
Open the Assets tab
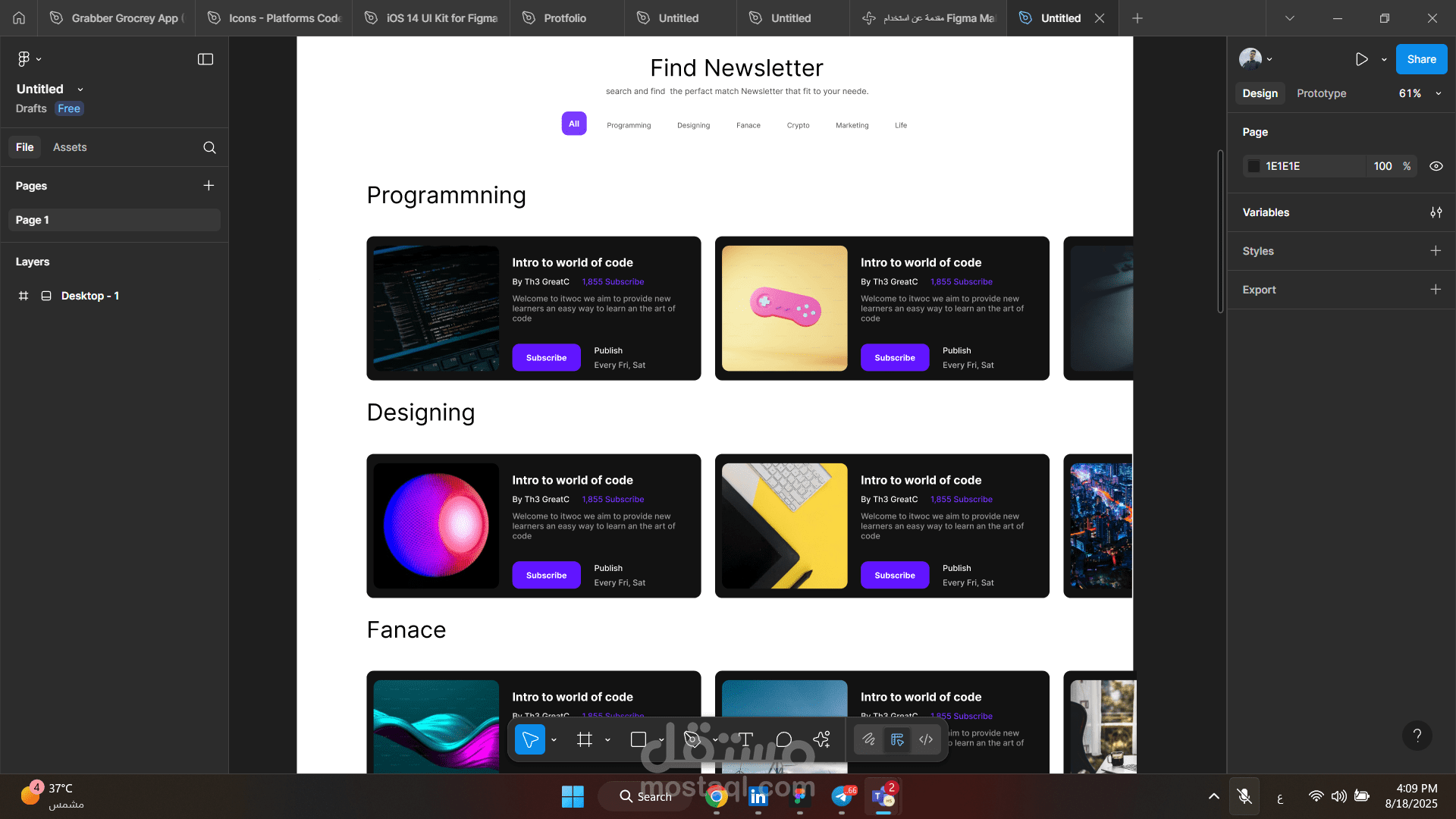pos(70,147)
